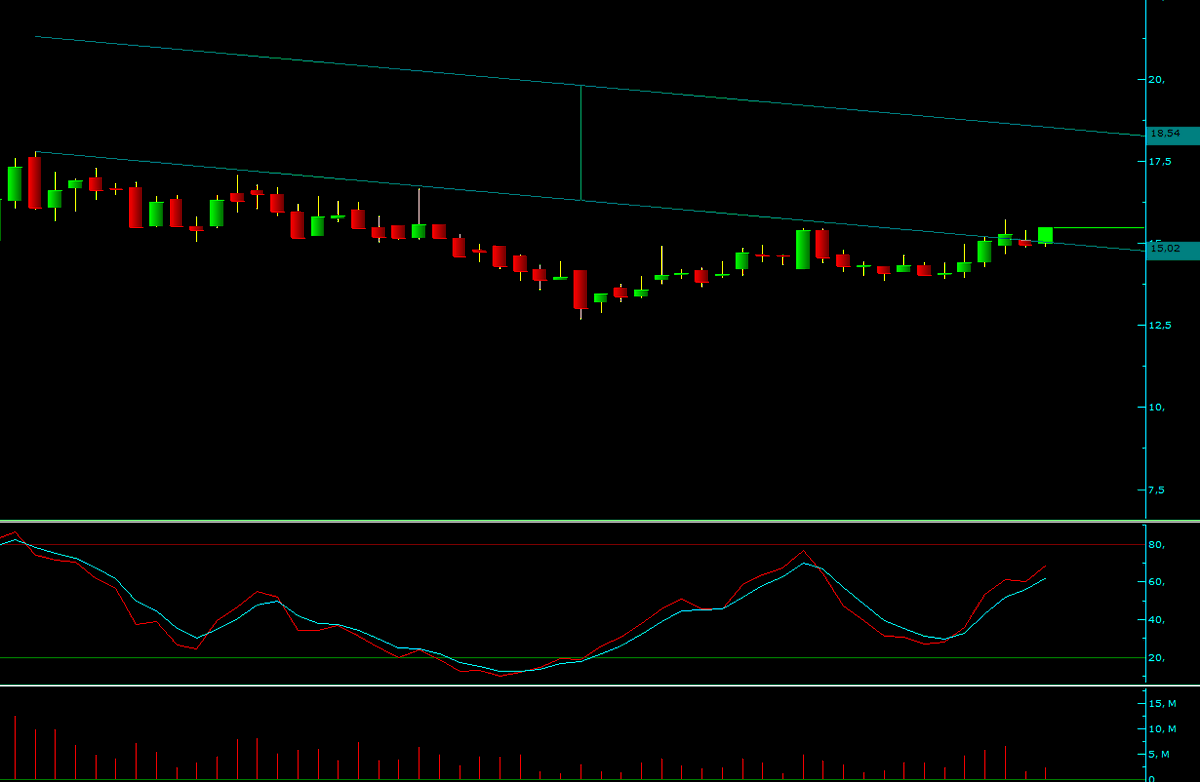This screenshot has height=782, width=1200.
Task: Click the red overbought line at 80
Action: (572, 545)
